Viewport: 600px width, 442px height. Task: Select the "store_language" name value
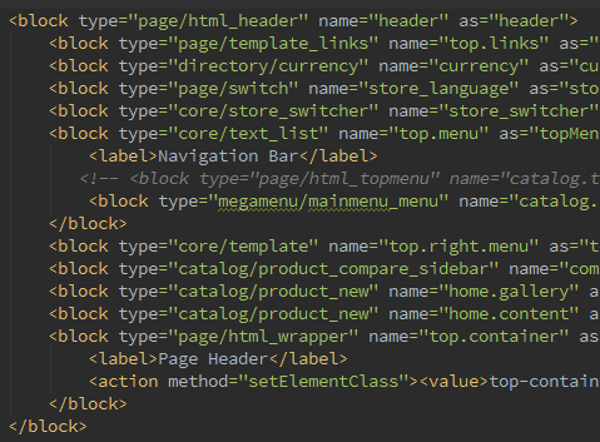click(439, 89)
